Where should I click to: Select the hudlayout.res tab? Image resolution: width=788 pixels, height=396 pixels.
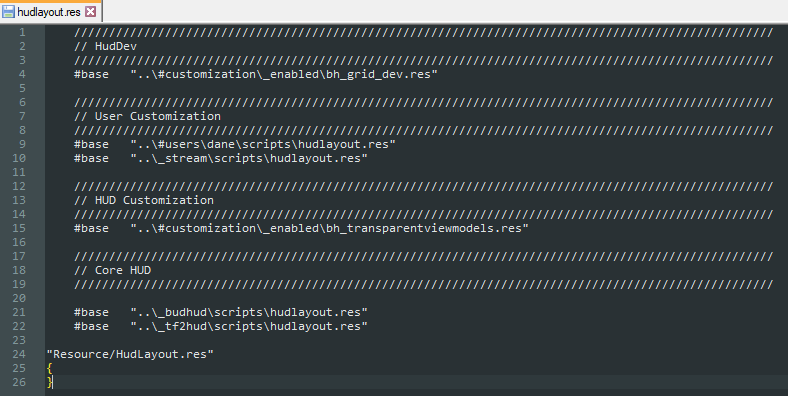pos(51,12)
